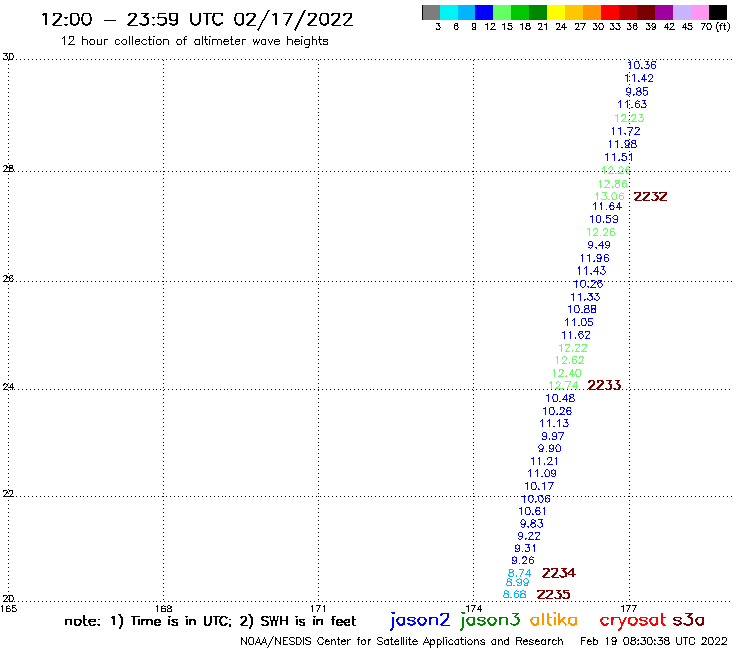
Task: Select the 12.62 wave height
Action: coord(570,361)
